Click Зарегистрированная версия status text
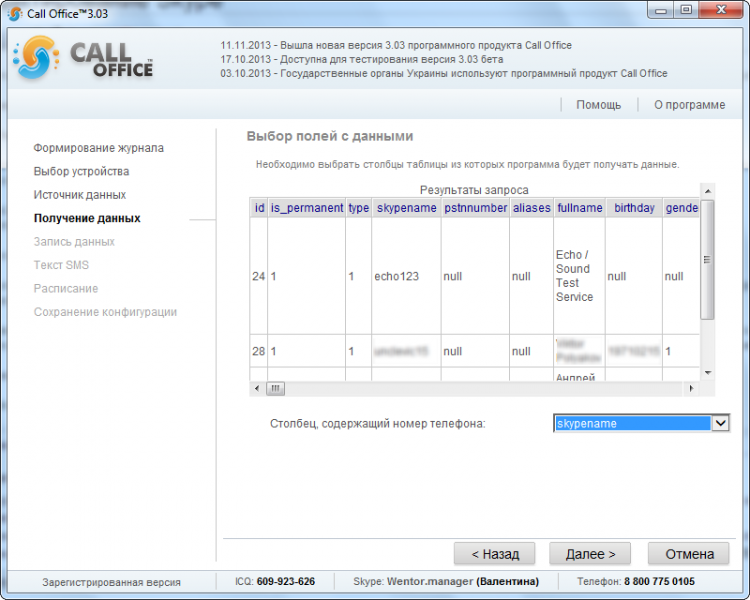Screen dimensions: 750x600 tap(111, 582)
